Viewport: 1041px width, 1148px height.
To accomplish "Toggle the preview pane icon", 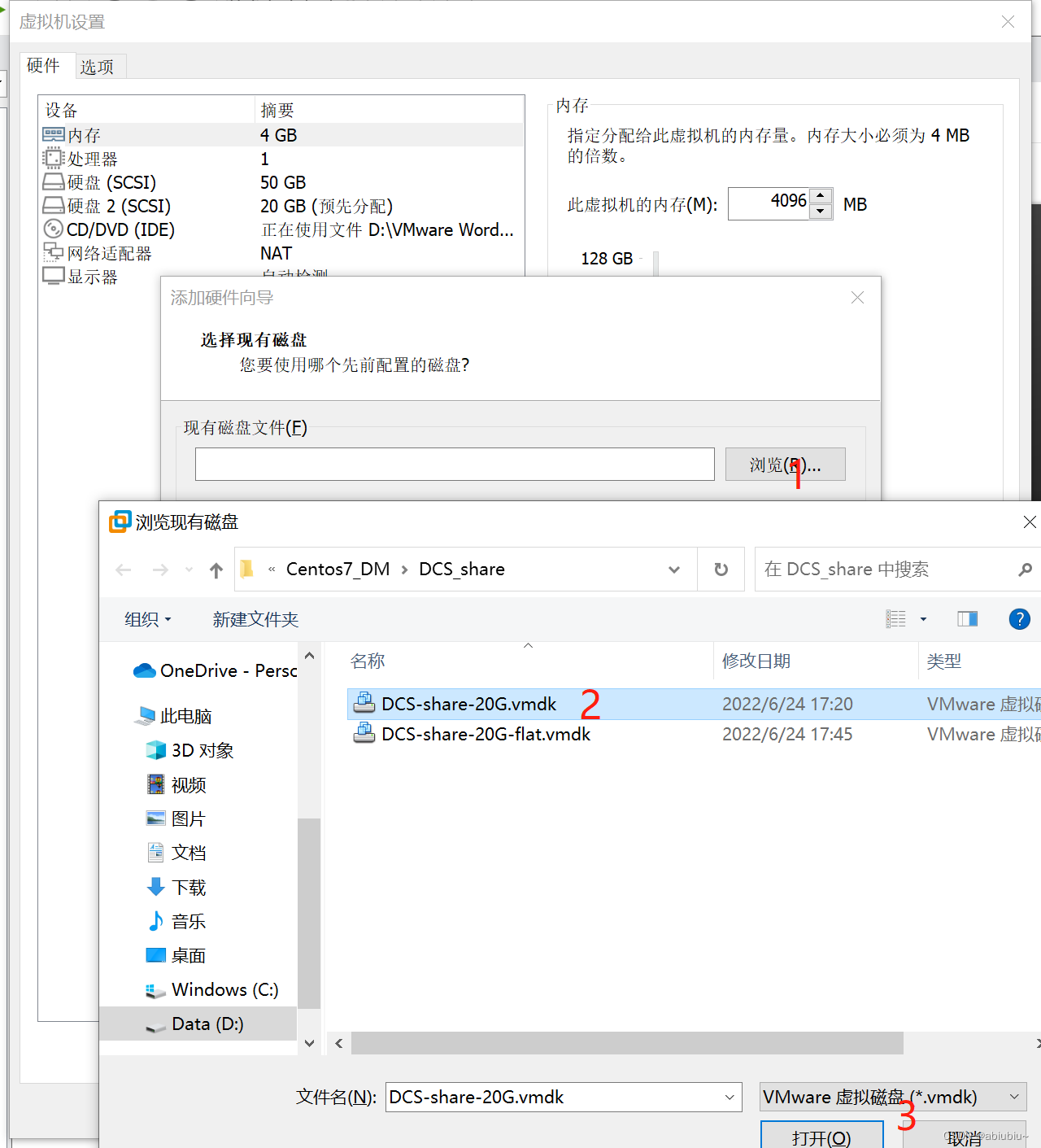I will [x=968, y=619].
